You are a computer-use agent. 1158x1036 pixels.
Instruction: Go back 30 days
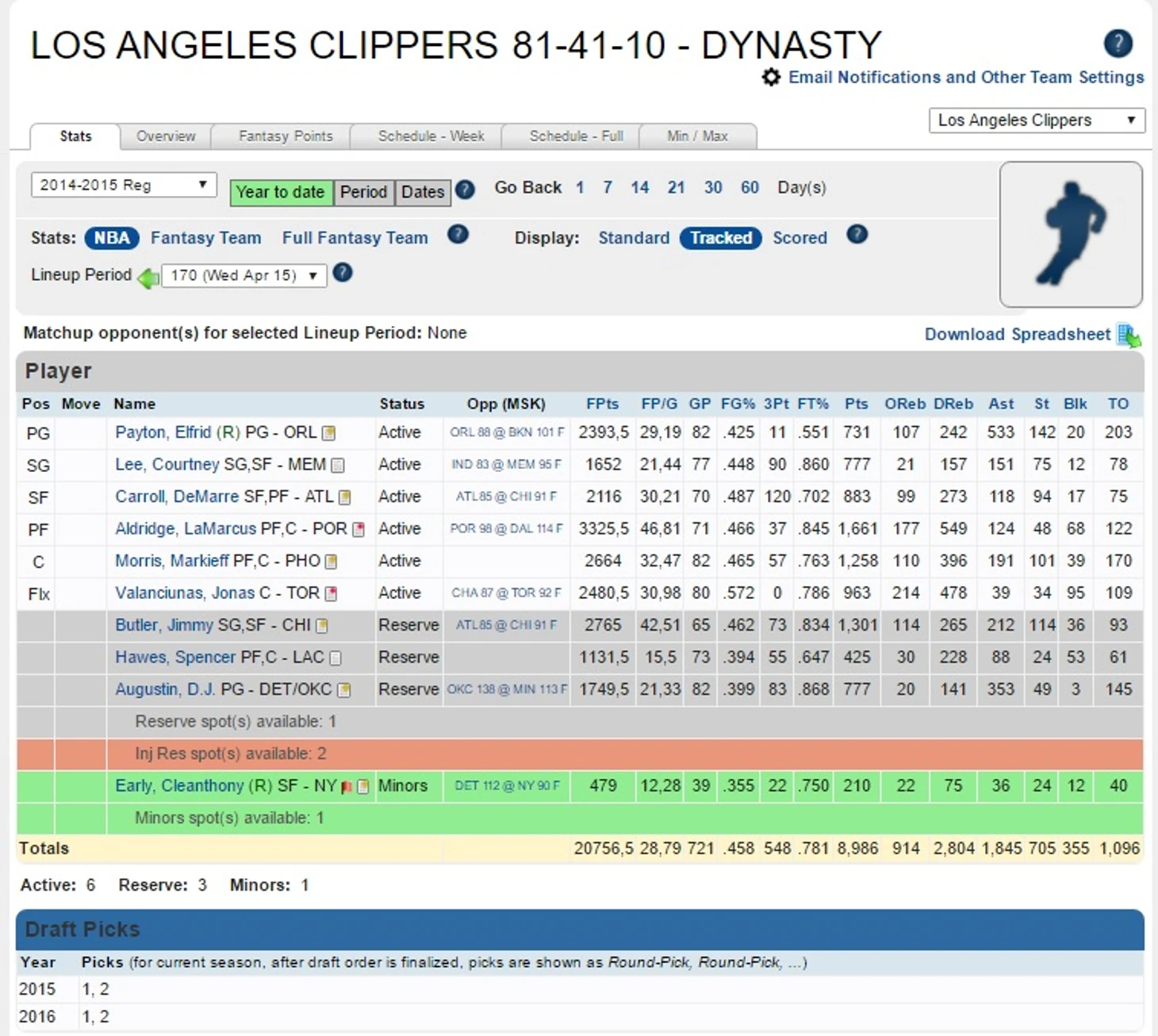(x=713, y=188)
